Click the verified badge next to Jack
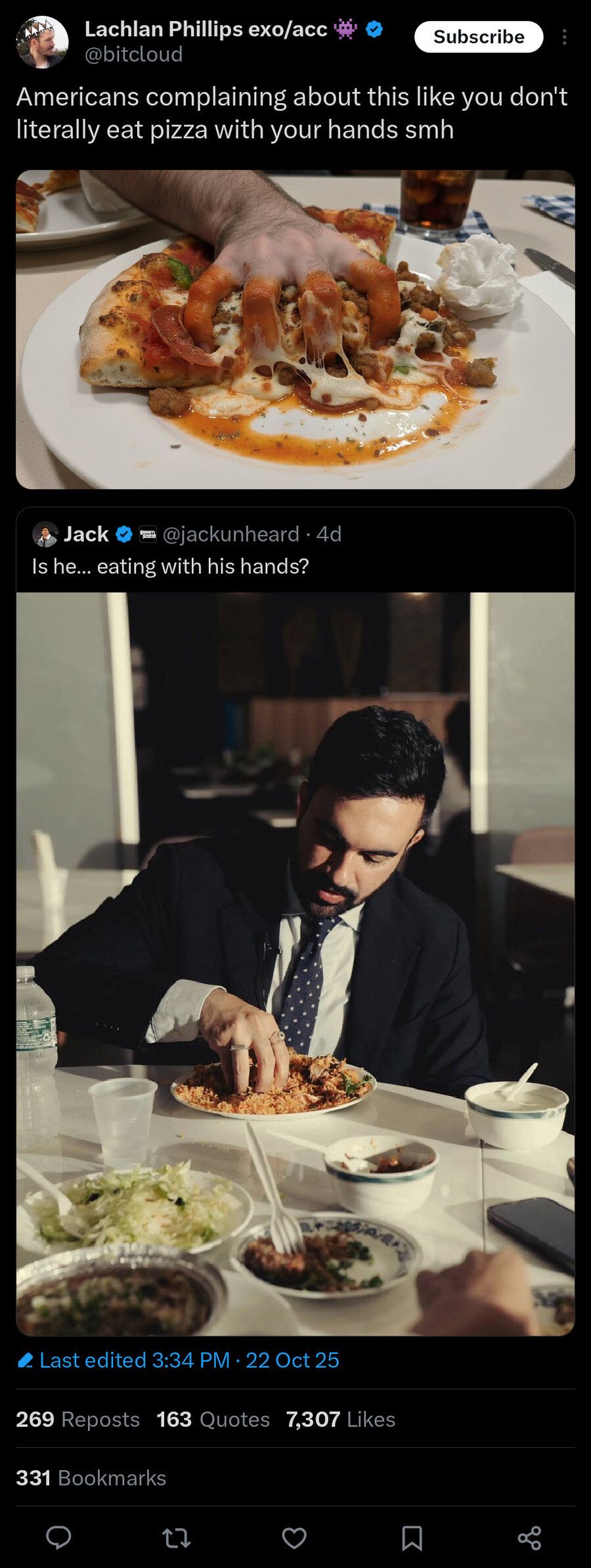 tap(124, 534)
